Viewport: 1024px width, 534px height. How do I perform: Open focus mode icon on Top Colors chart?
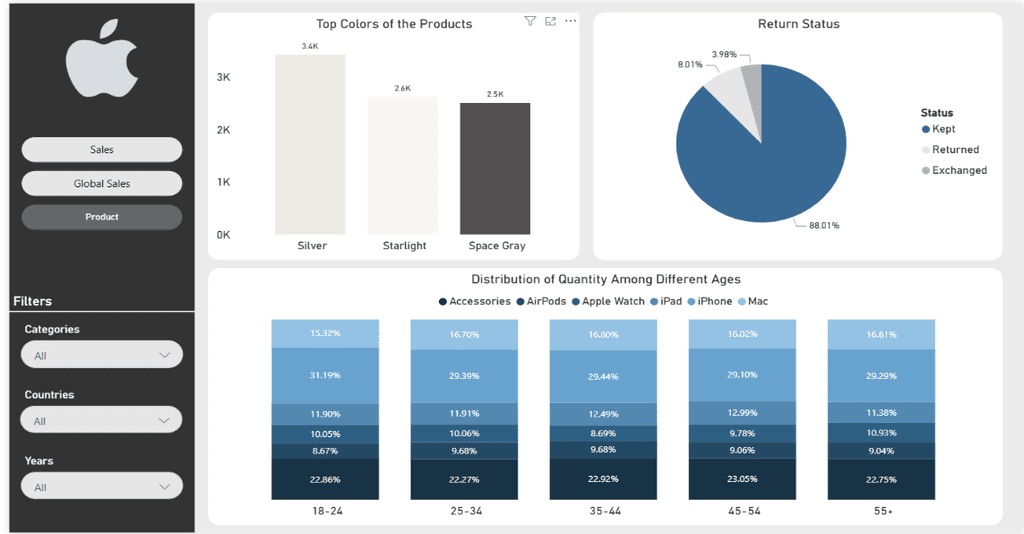click(x=551, y=21)
